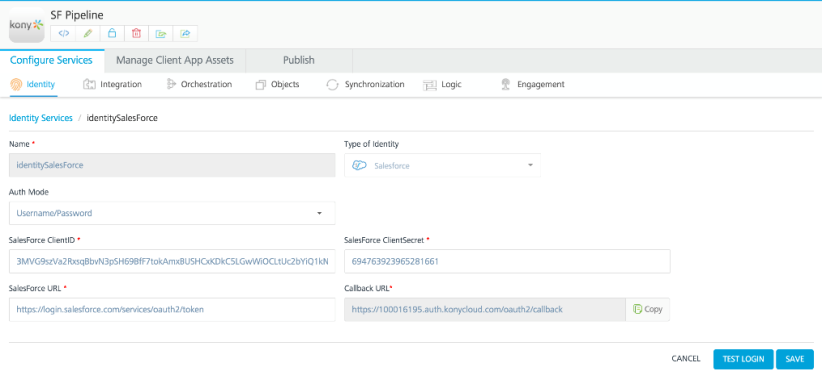The width and height of the screenshot is (822, 392).
Task: Click the TEST LOGIN button
Action: pos(743,359)
